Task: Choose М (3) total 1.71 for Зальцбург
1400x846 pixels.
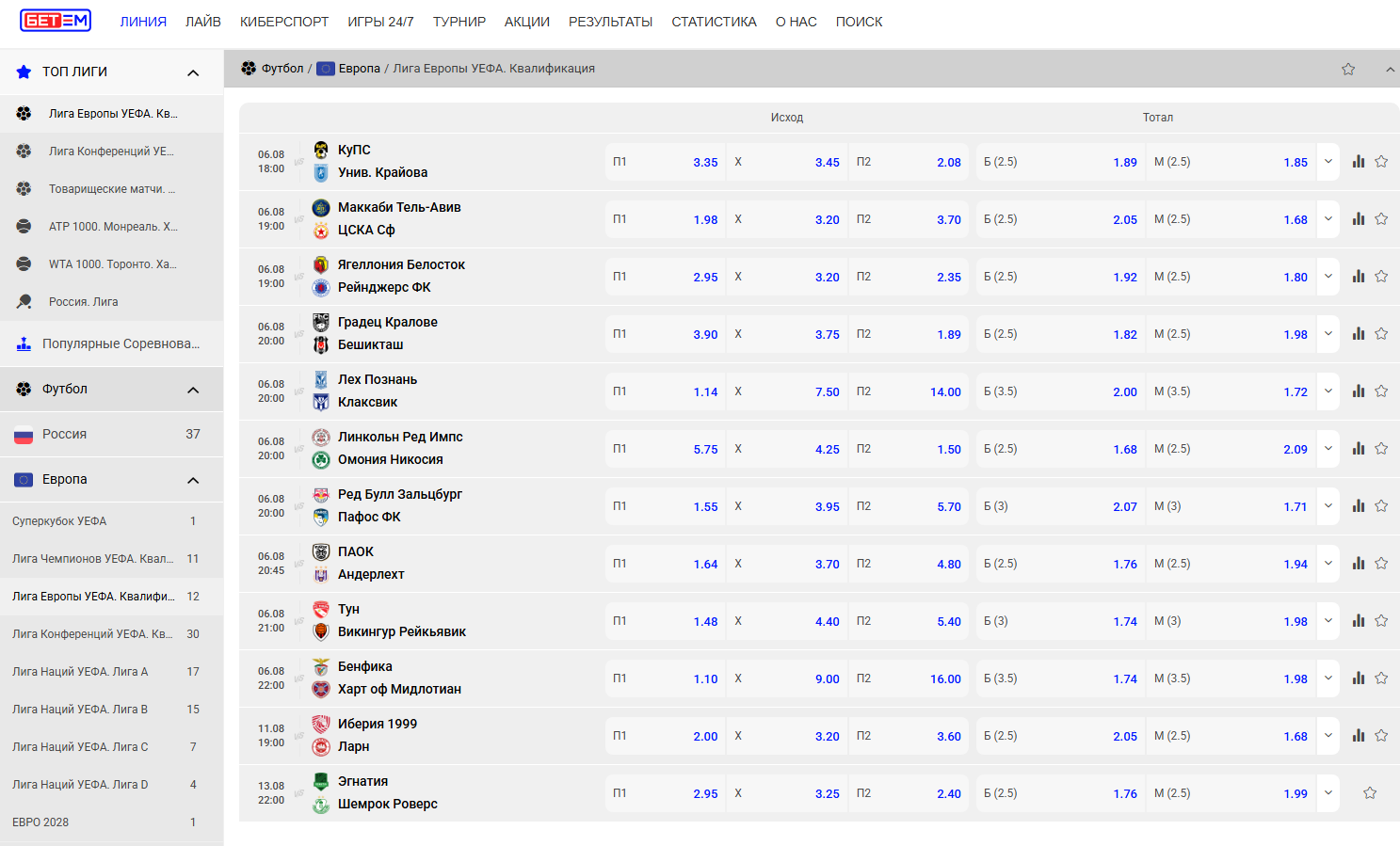Action: click(1231, 506)
